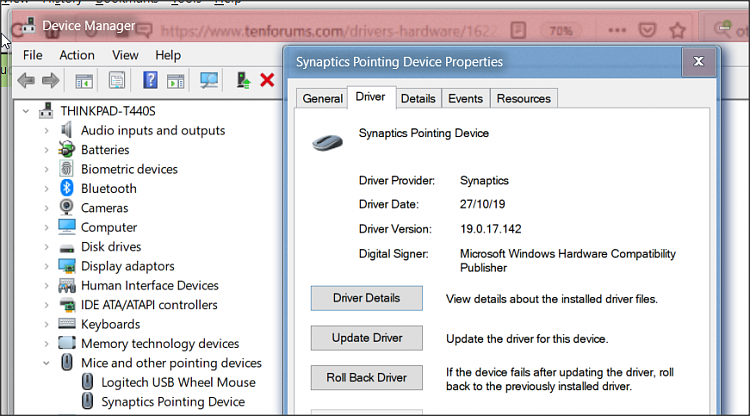This screenshot has height=416, width=750.
Task: Click the Keyboards icon
Action: pos(66,323)
